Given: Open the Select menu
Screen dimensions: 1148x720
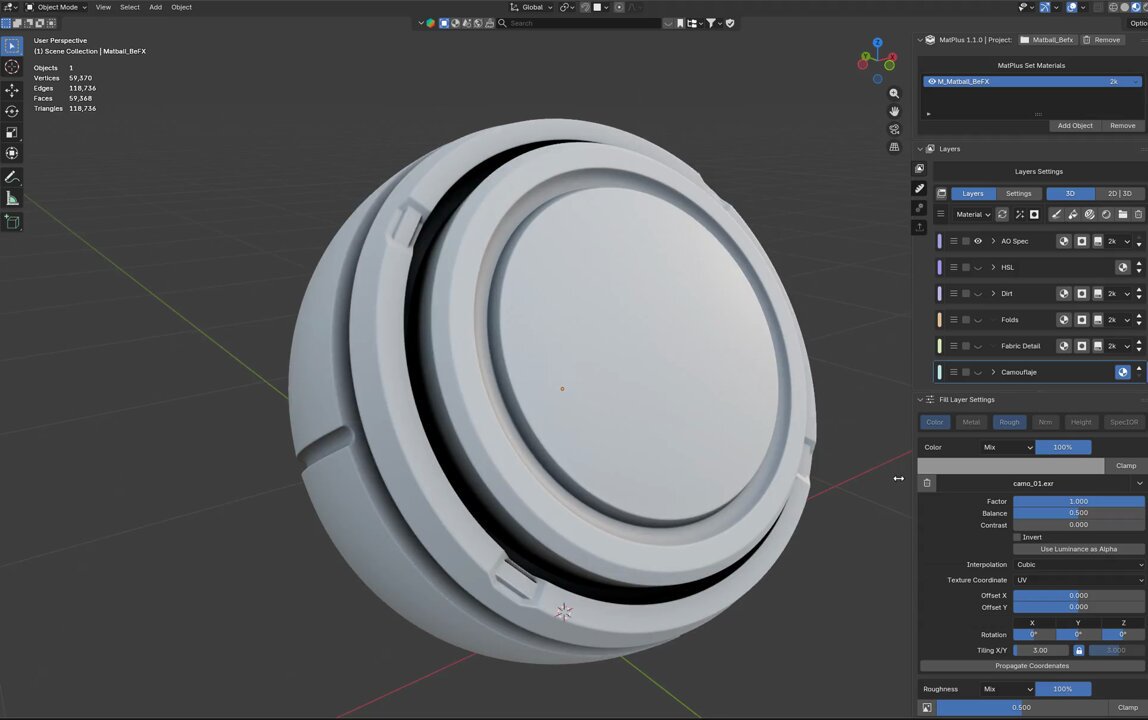Looking at the screenshot, I should tap(130, 7).
